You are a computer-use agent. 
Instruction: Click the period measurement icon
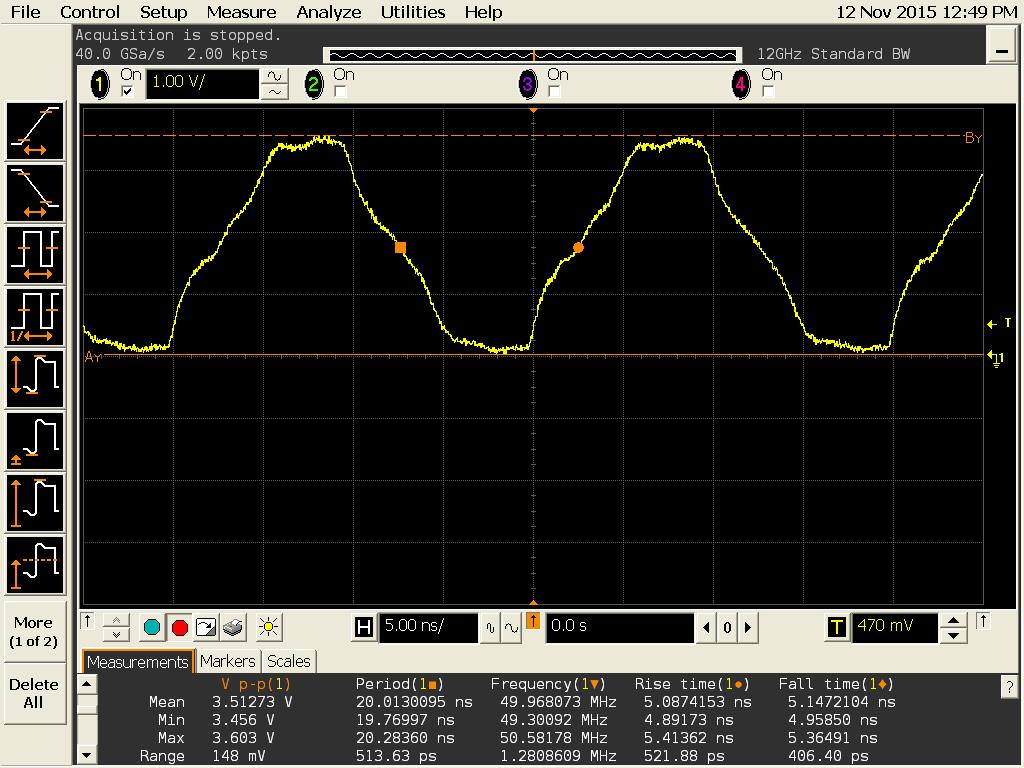(35, 255)
